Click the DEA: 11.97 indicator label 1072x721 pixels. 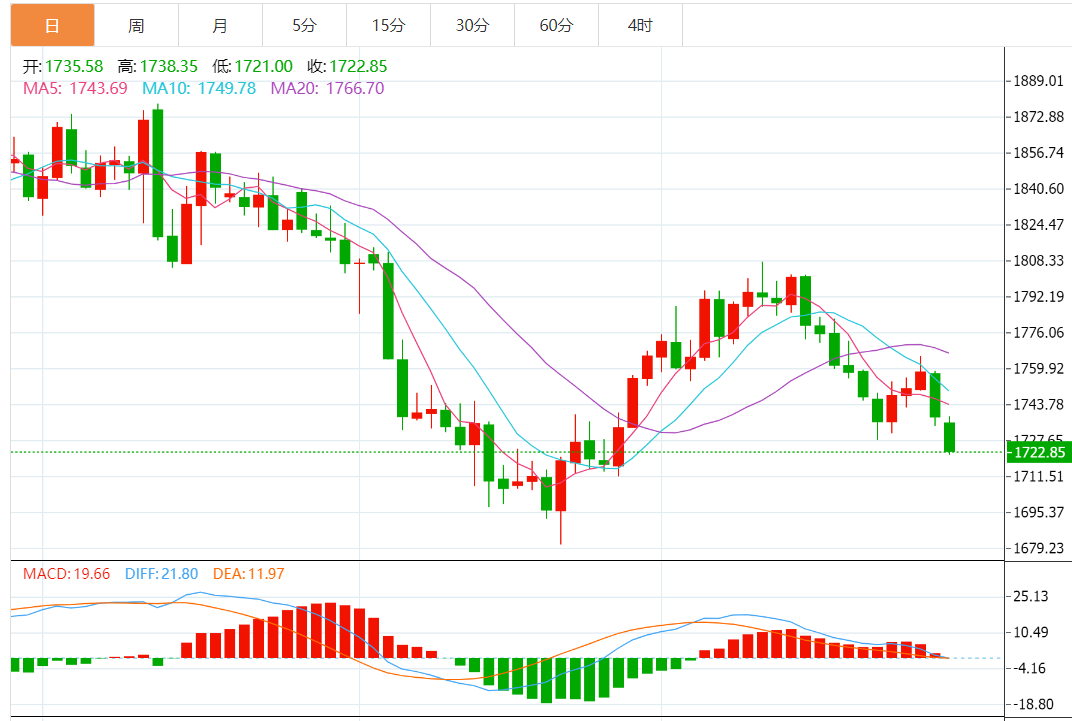coord(249,573)
